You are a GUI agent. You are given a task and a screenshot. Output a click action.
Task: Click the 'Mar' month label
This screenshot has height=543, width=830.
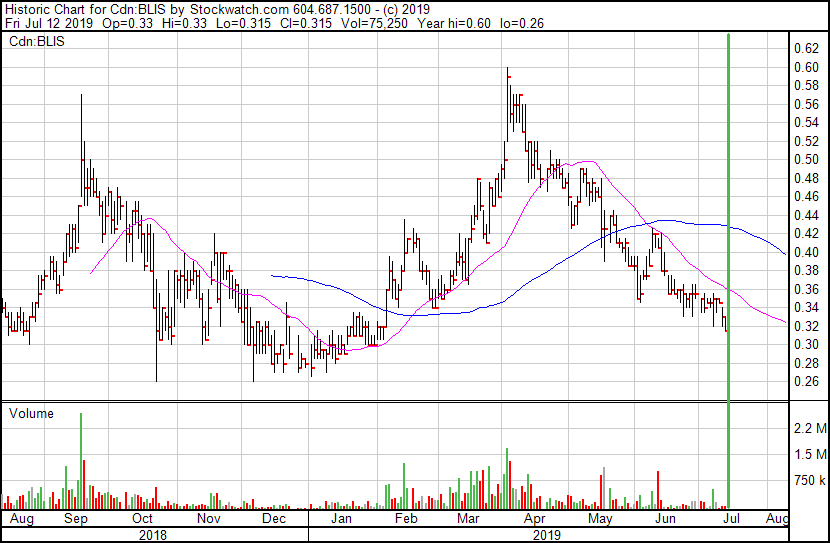(x=469, y=519)
